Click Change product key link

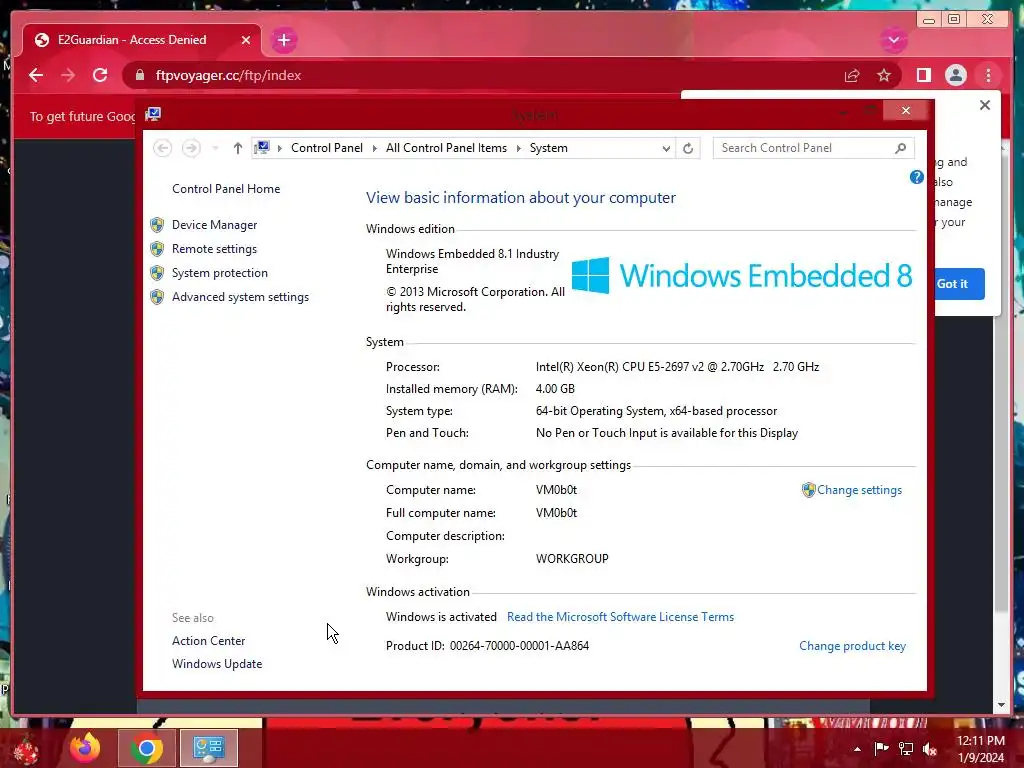point(852,646)
